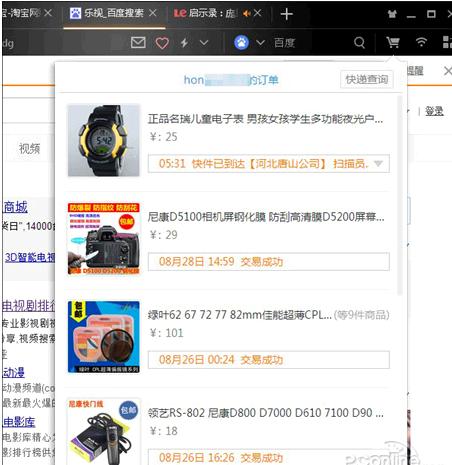Open a new tab with plus button
452x465 pixels.
coord(286,14)
